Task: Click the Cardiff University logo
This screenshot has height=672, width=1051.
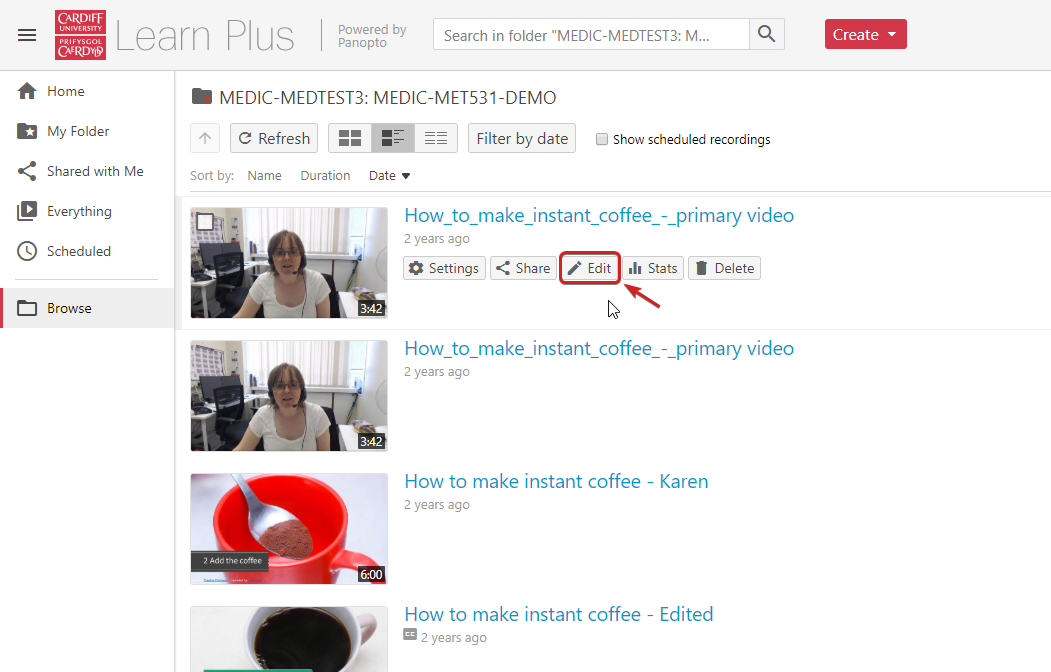Action: [x=80, y=35]
